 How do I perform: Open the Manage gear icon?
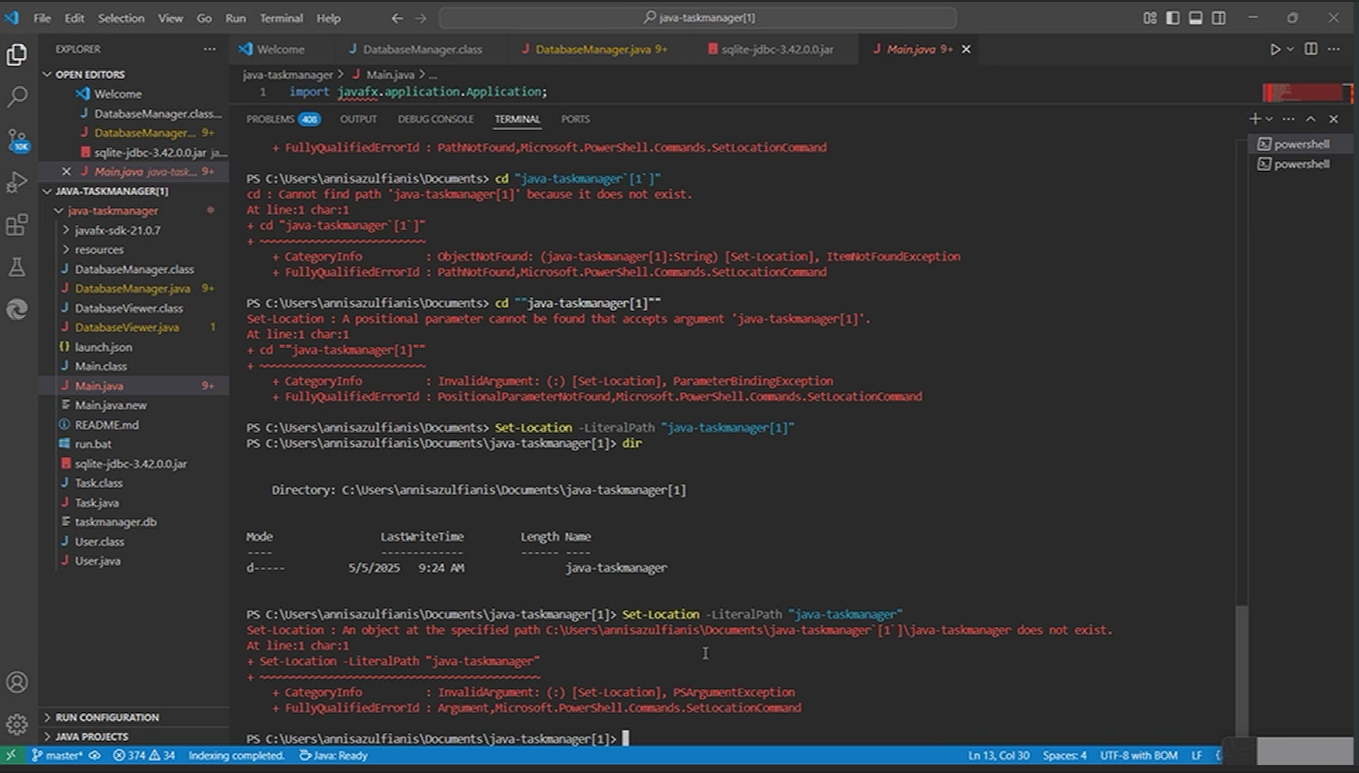pyautogui.click(x=17, y=724)
